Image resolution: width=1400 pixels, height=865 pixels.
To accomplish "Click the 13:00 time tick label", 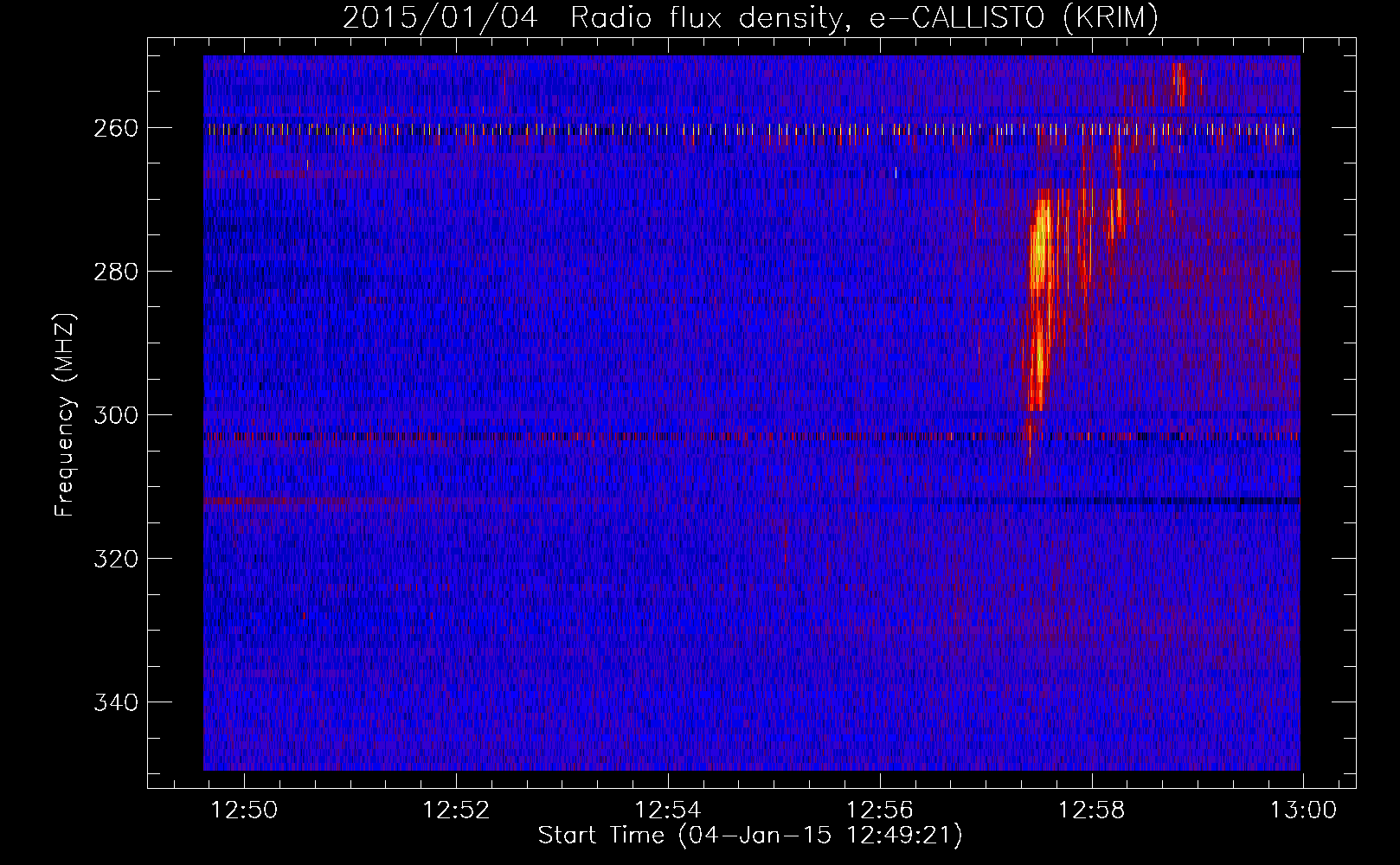I will 1303,811.
